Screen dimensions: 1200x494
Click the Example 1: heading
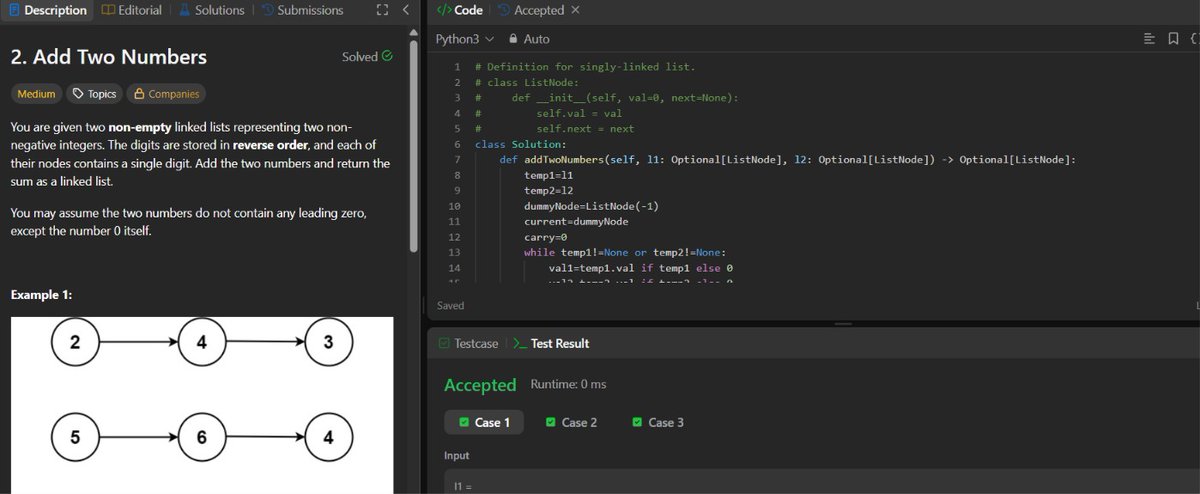[41, 295]
